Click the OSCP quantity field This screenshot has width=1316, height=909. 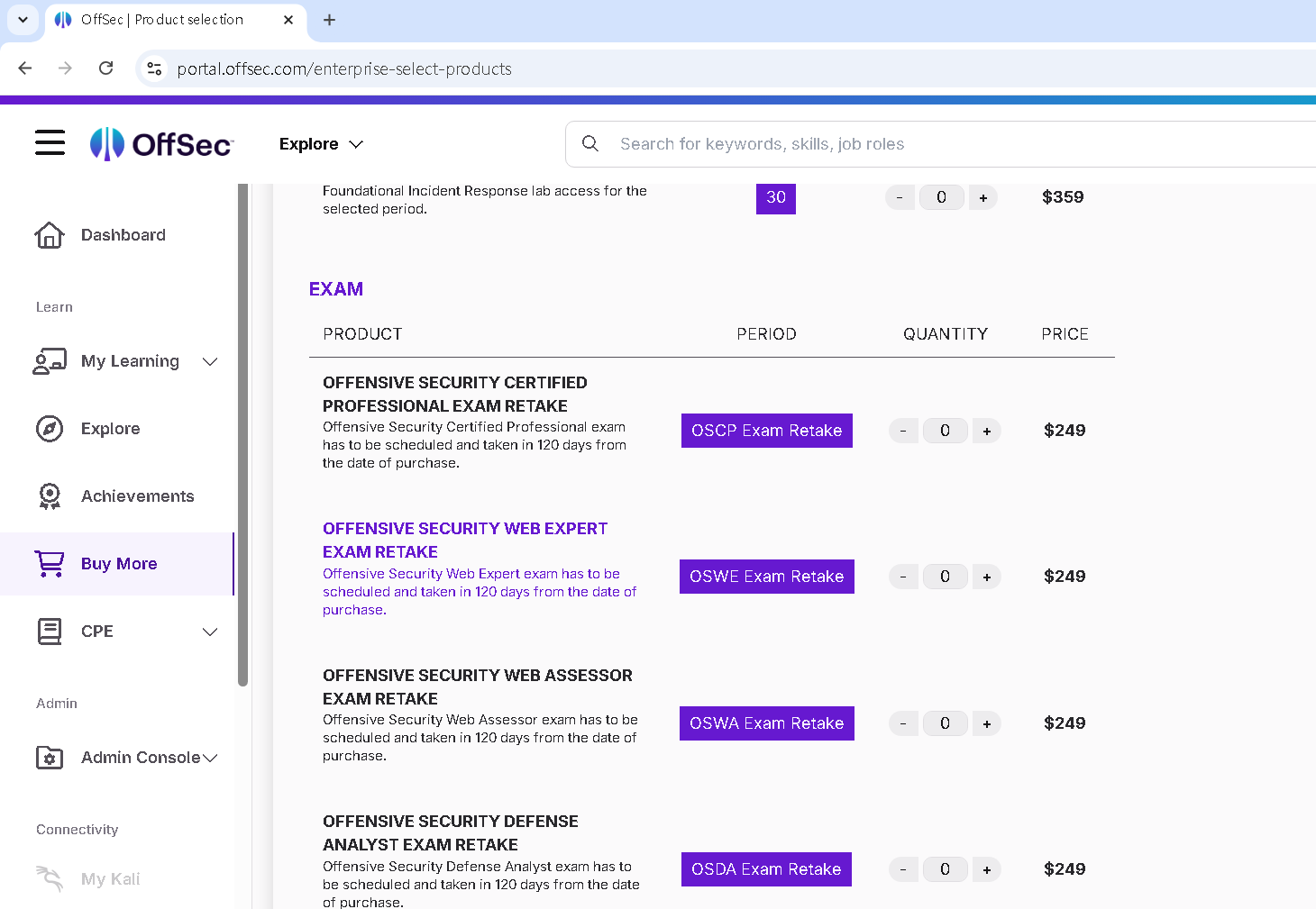click(946, 431)
